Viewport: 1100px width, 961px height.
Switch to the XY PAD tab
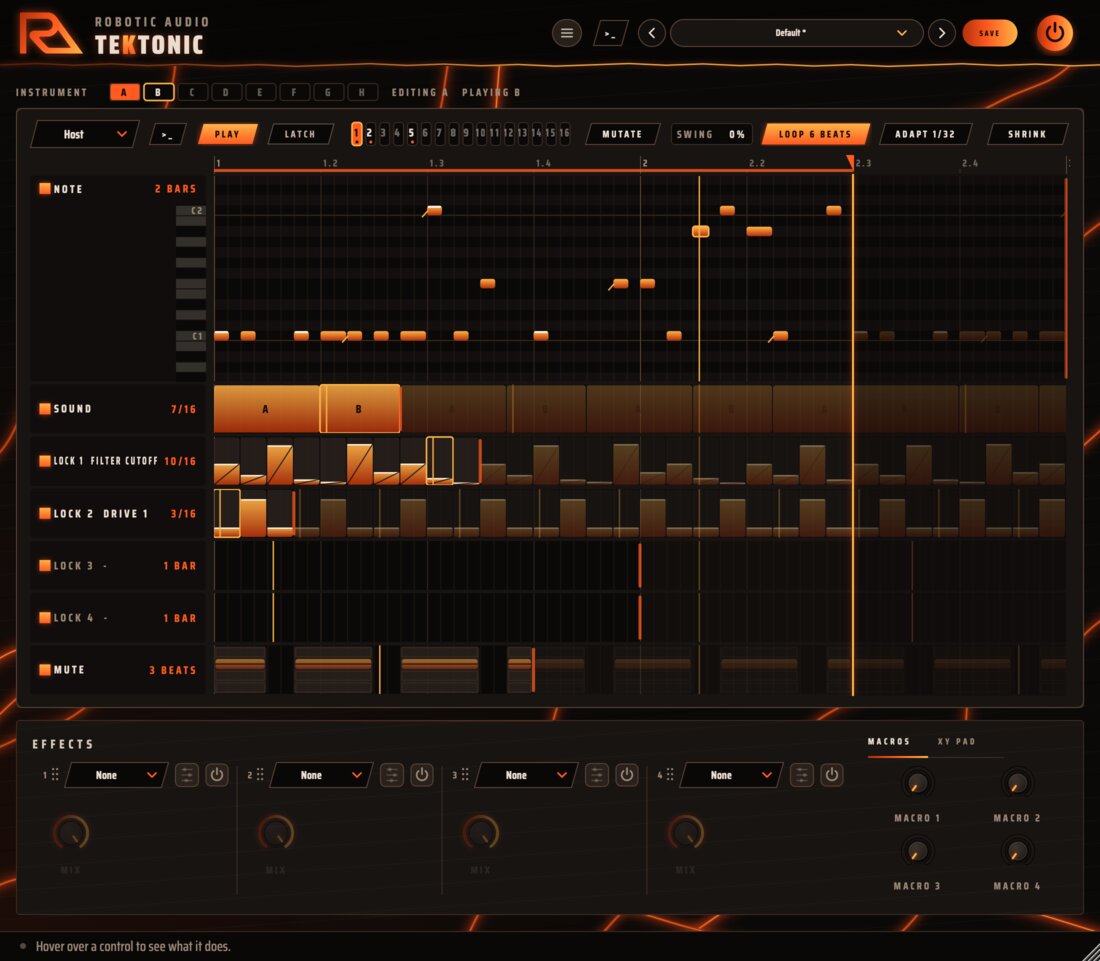pyautogui.click(x=956, y=741)
